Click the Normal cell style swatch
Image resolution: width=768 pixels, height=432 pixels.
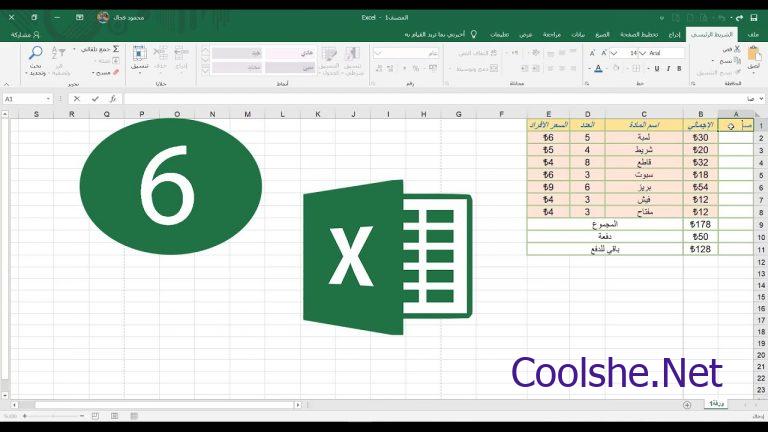[290, 52]
